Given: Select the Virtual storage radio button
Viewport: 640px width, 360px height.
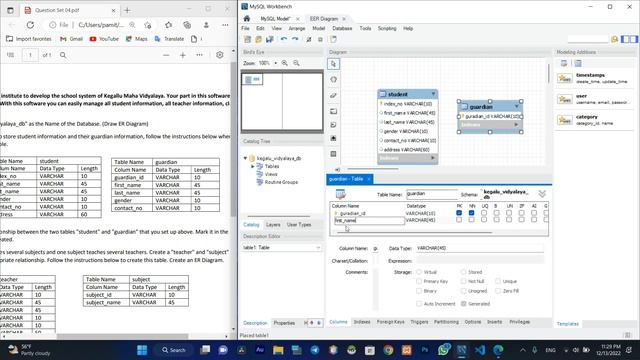Looking at the screenshot, I should 419,272.
